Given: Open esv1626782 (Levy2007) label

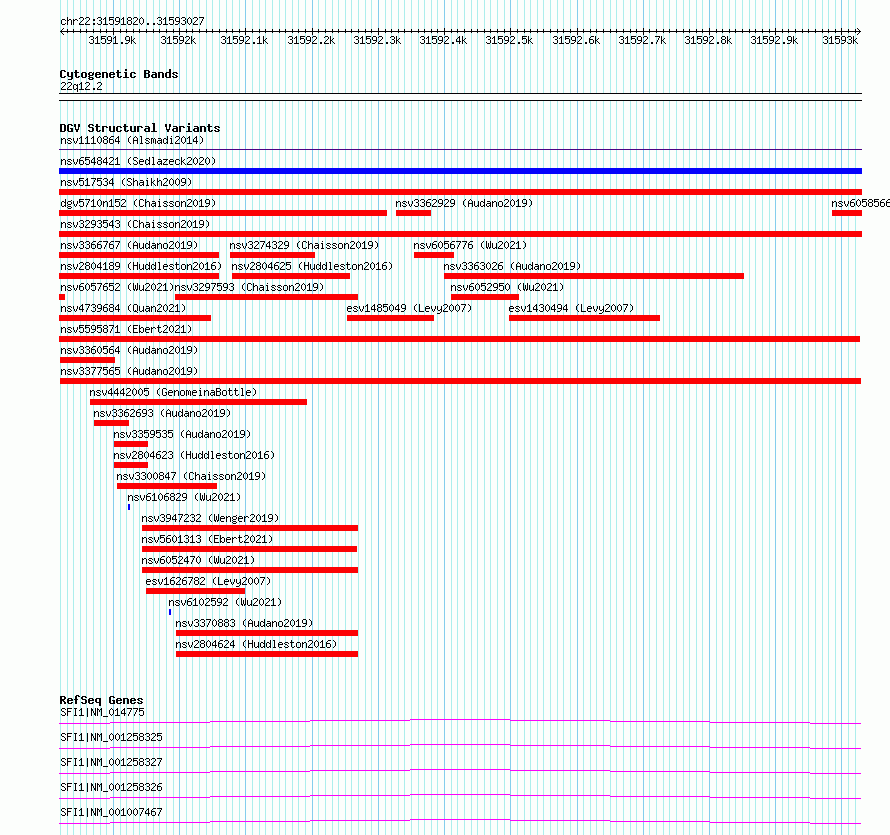Looking at the screenshot, I should [x=208, y=581].
